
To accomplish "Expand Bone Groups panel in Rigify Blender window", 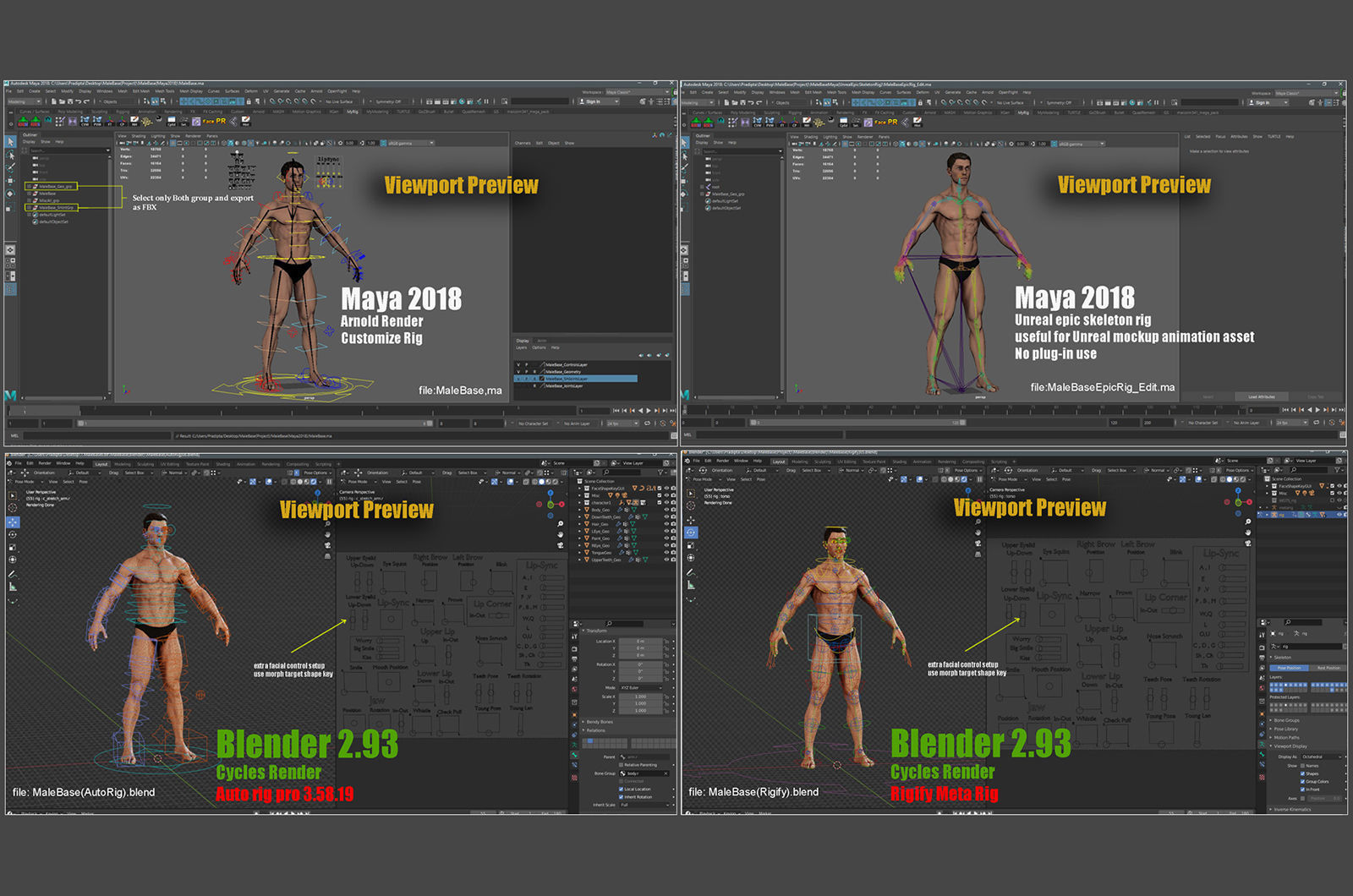I will [x=1286, y=720].
